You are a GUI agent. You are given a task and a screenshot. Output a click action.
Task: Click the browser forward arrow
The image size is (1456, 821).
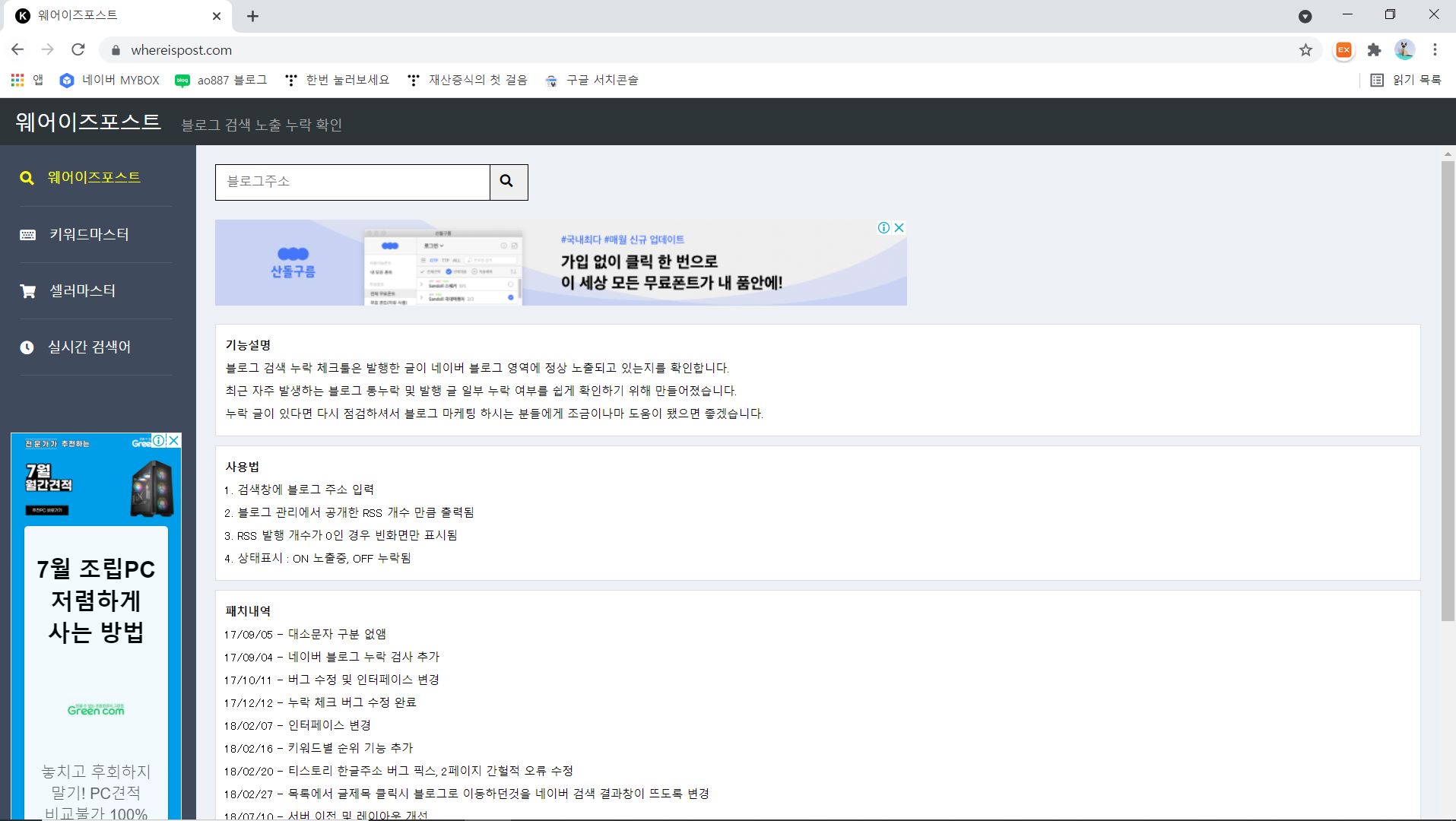tap(48, 49)
